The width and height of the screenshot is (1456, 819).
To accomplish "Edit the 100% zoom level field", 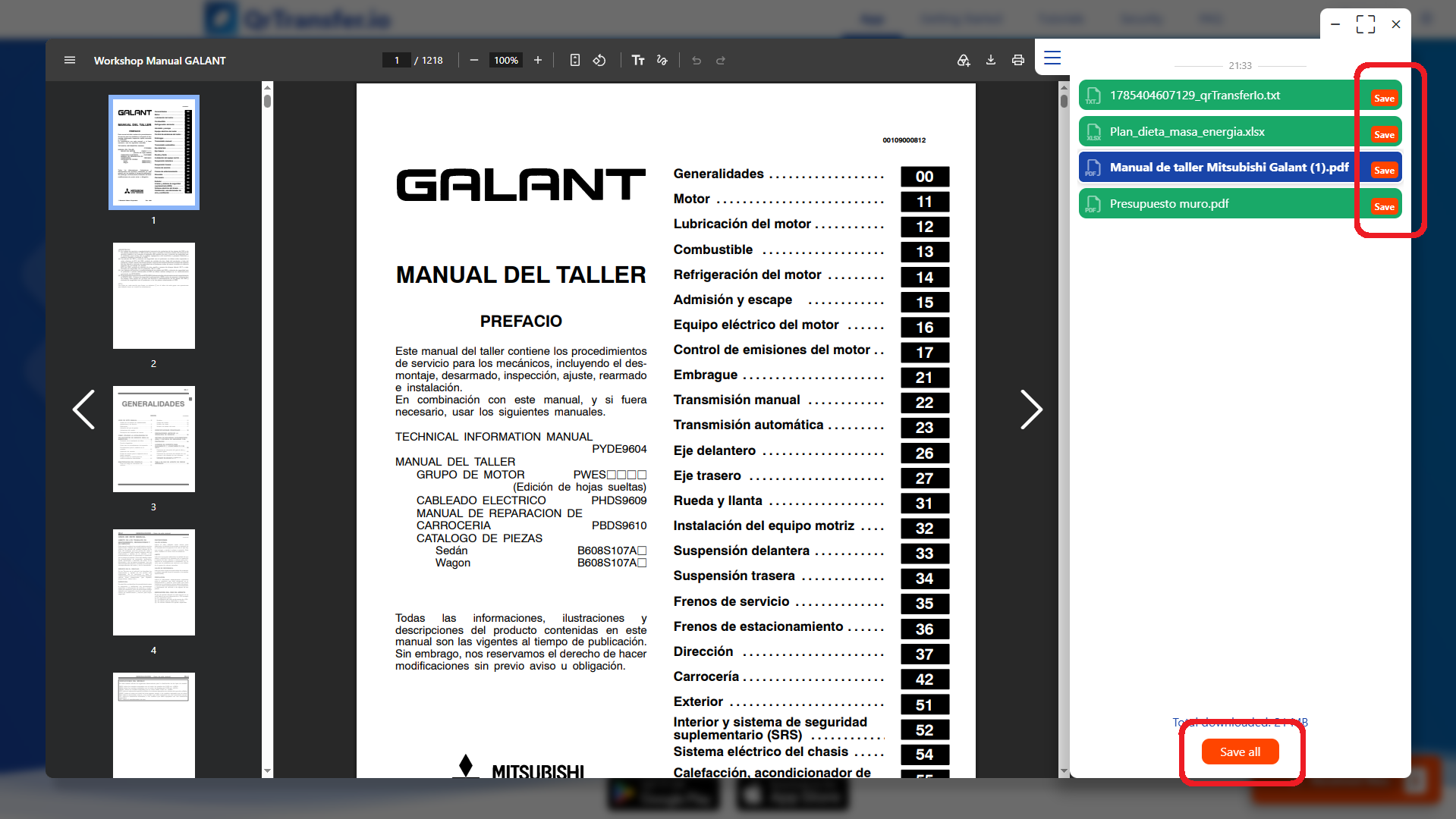I will tap(506, 60).
